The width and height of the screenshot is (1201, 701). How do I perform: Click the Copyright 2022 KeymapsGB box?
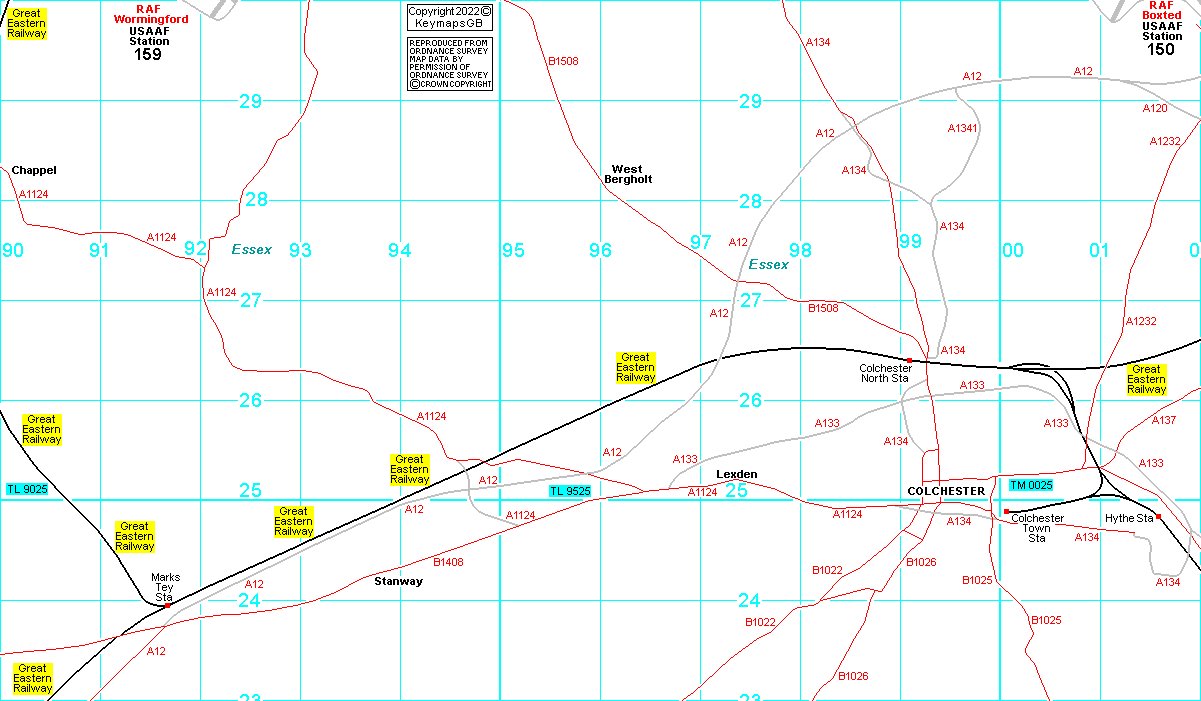pyautogui.click(x=450, y=16)
